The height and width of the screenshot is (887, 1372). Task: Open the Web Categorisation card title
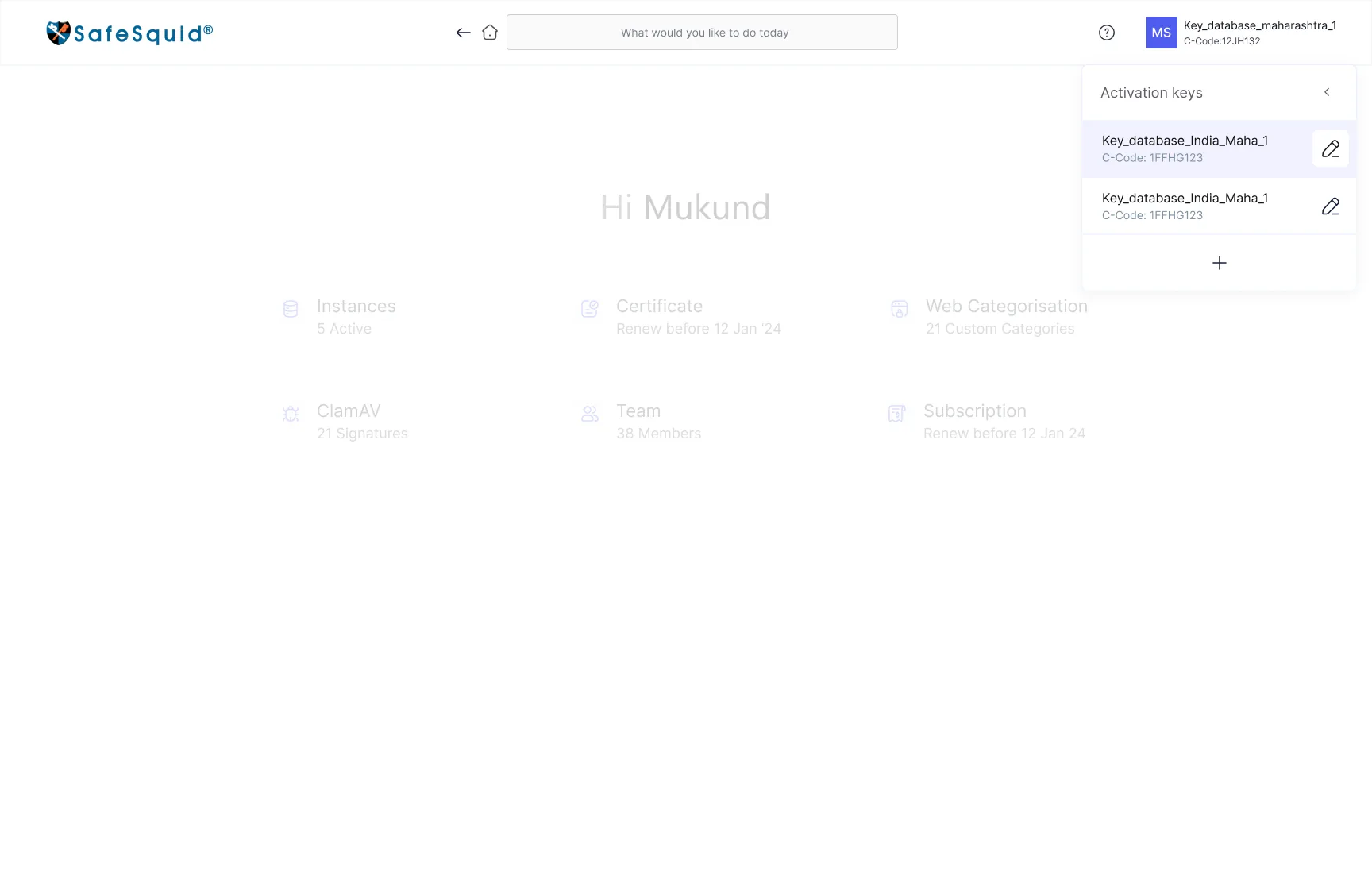pyautogui.click(x=1007, y=307)
